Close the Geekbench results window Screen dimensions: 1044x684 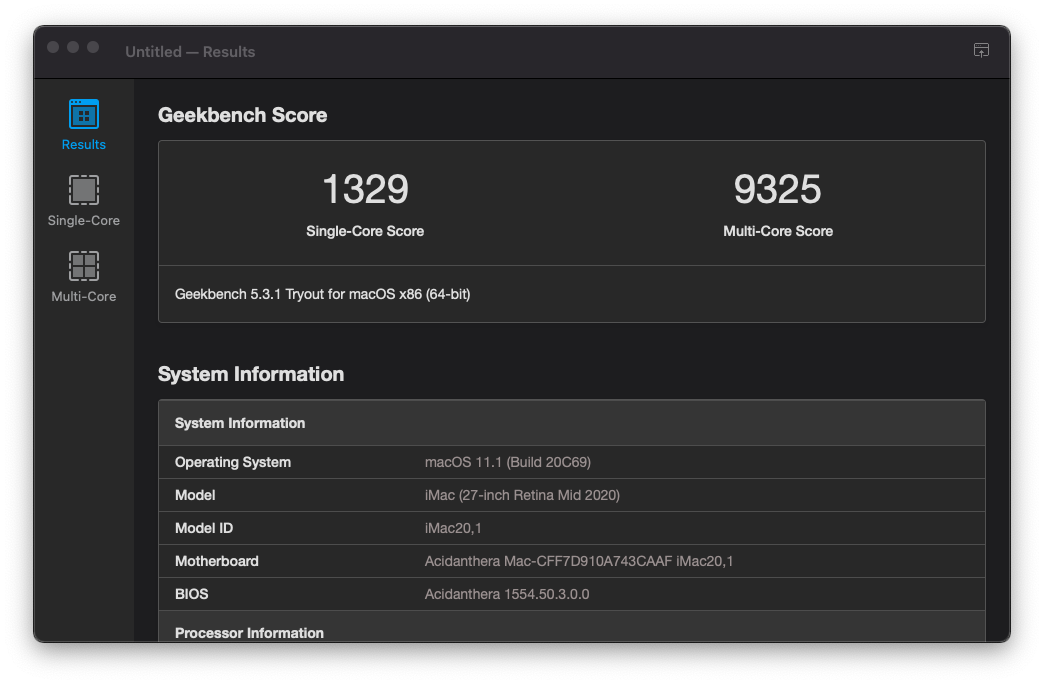(53, 47)
